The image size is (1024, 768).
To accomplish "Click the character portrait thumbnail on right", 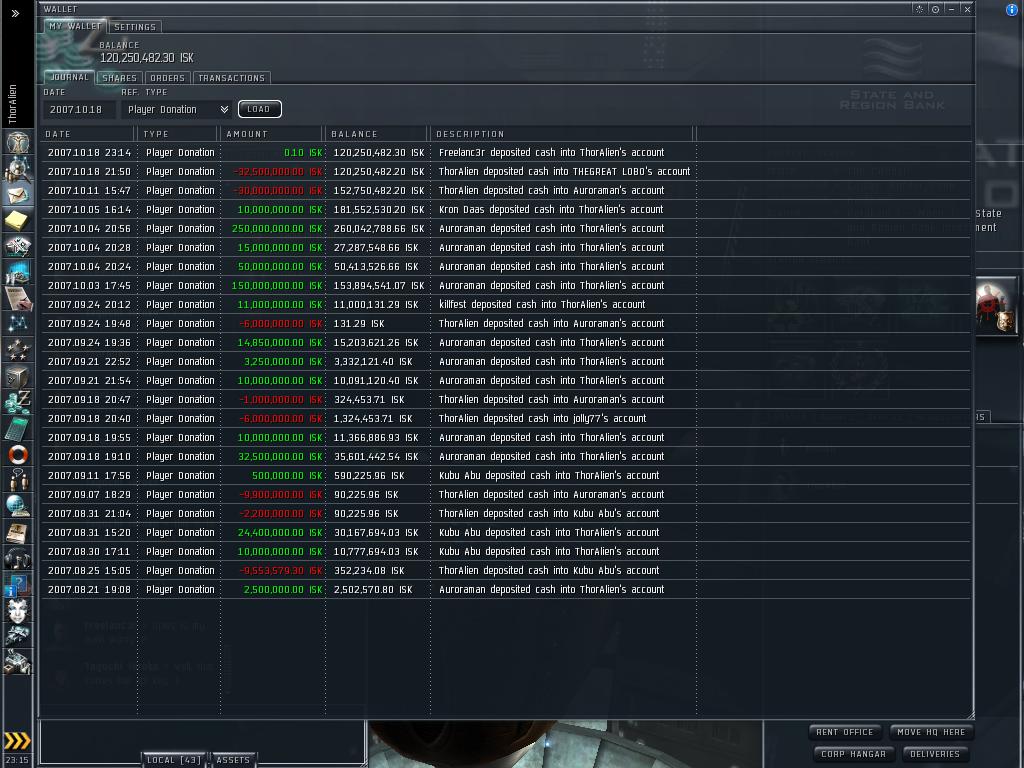I will 995,307.
